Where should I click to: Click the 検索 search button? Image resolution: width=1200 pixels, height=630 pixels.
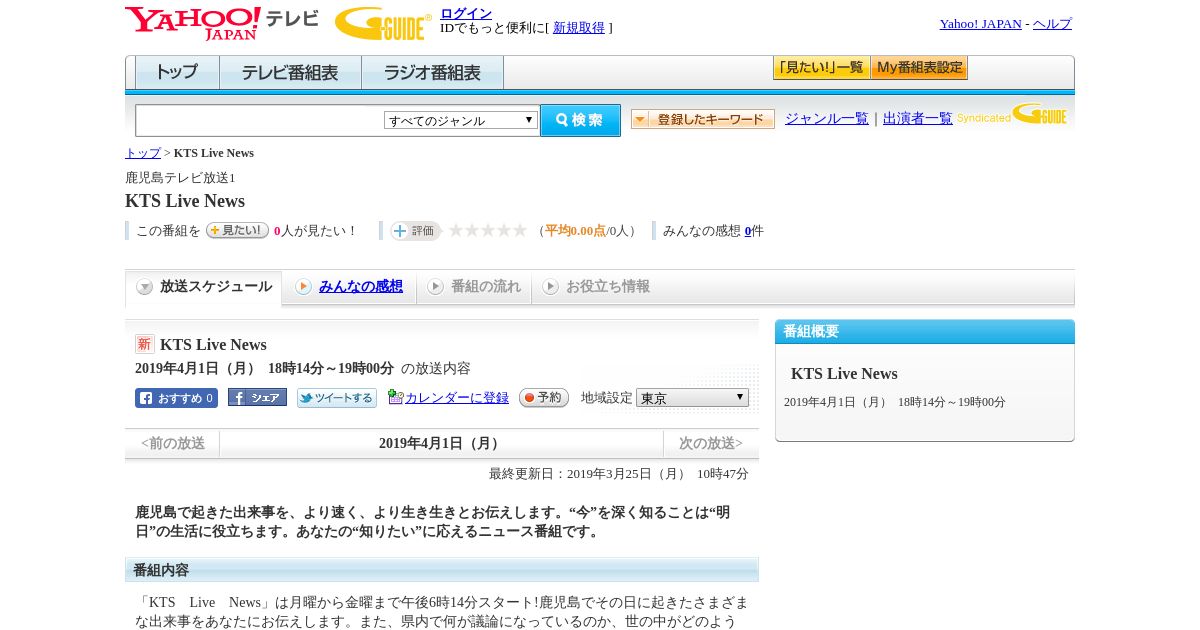click(x=580, y=120)
